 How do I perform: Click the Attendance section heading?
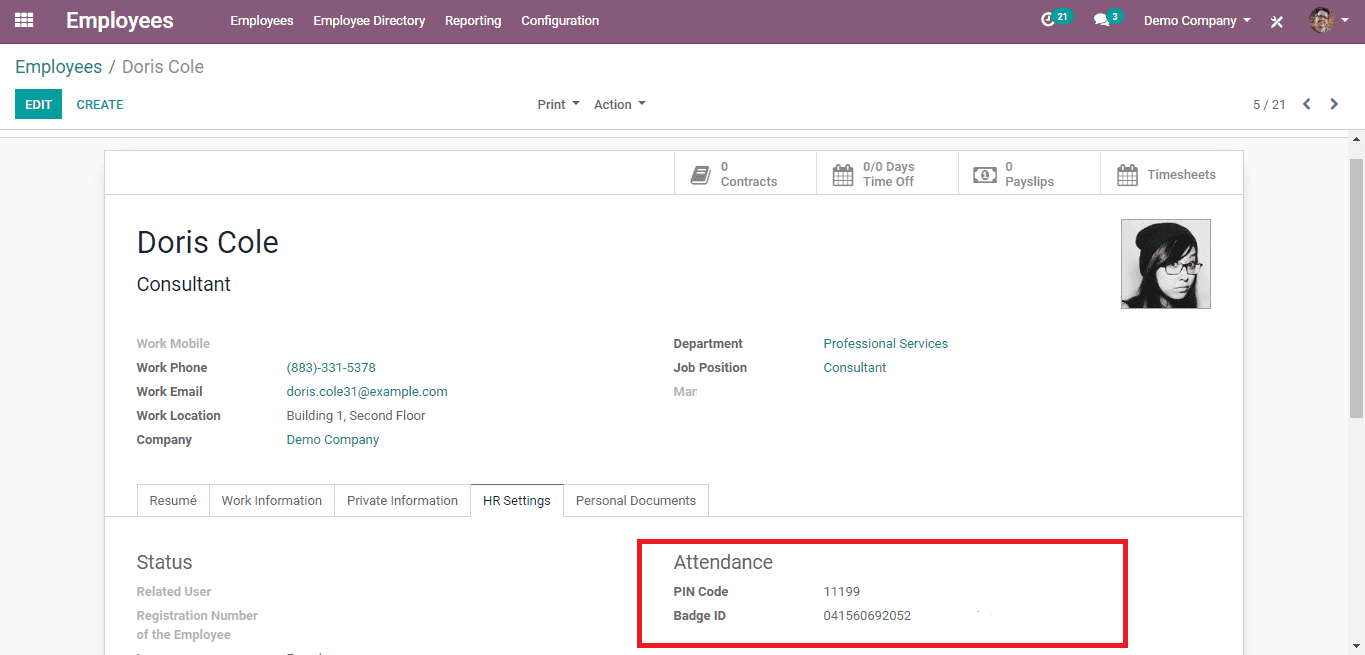pos(723,562)
